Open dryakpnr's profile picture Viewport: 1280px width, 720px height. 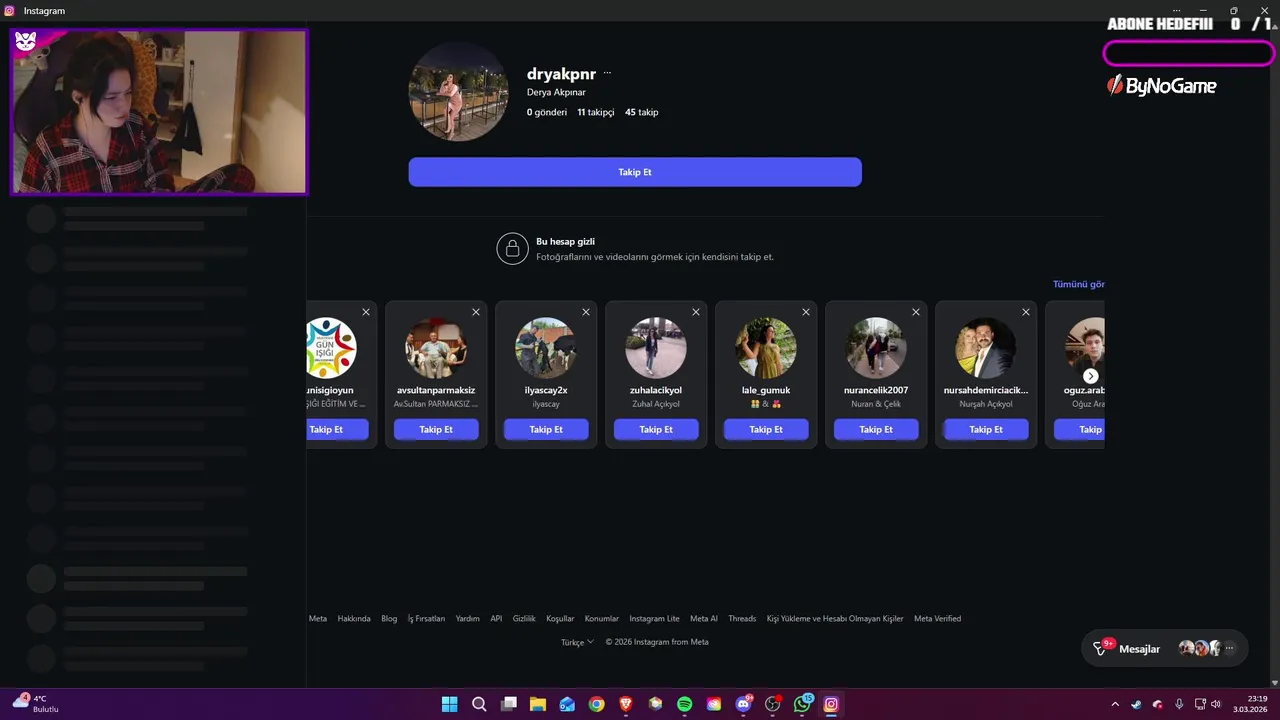(x=459, y=92)
